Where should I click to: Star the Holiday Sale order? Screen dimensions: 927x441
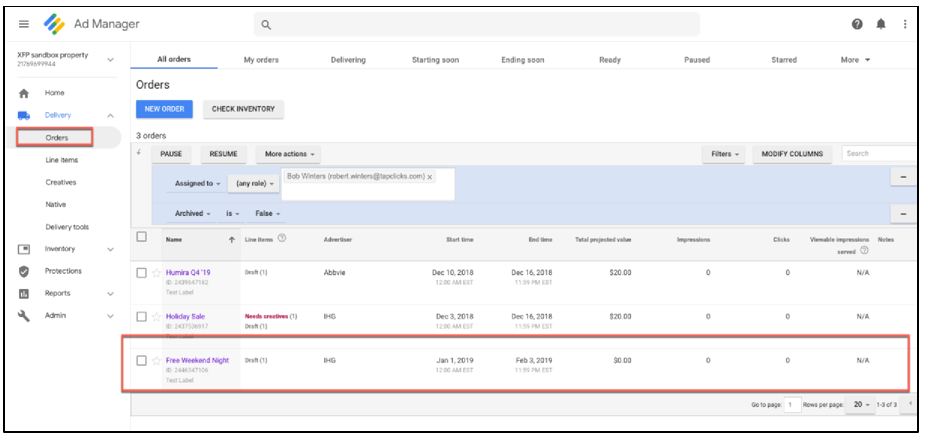[156, 317]
